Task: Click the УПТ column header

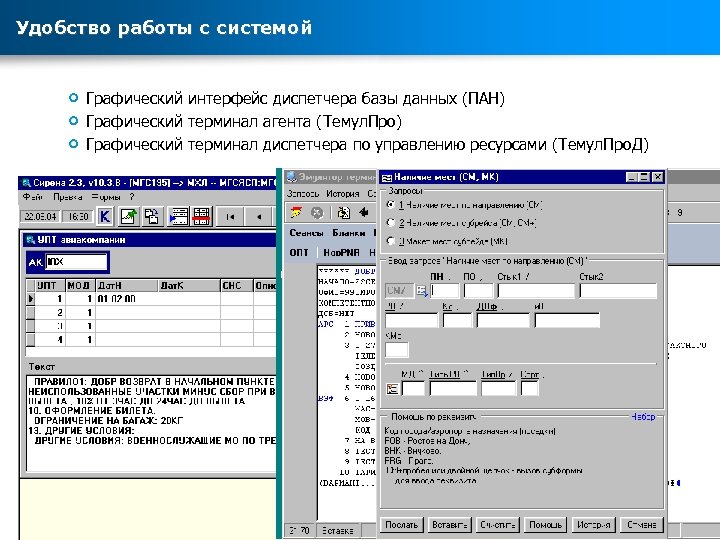Action: tap(51, 286)
